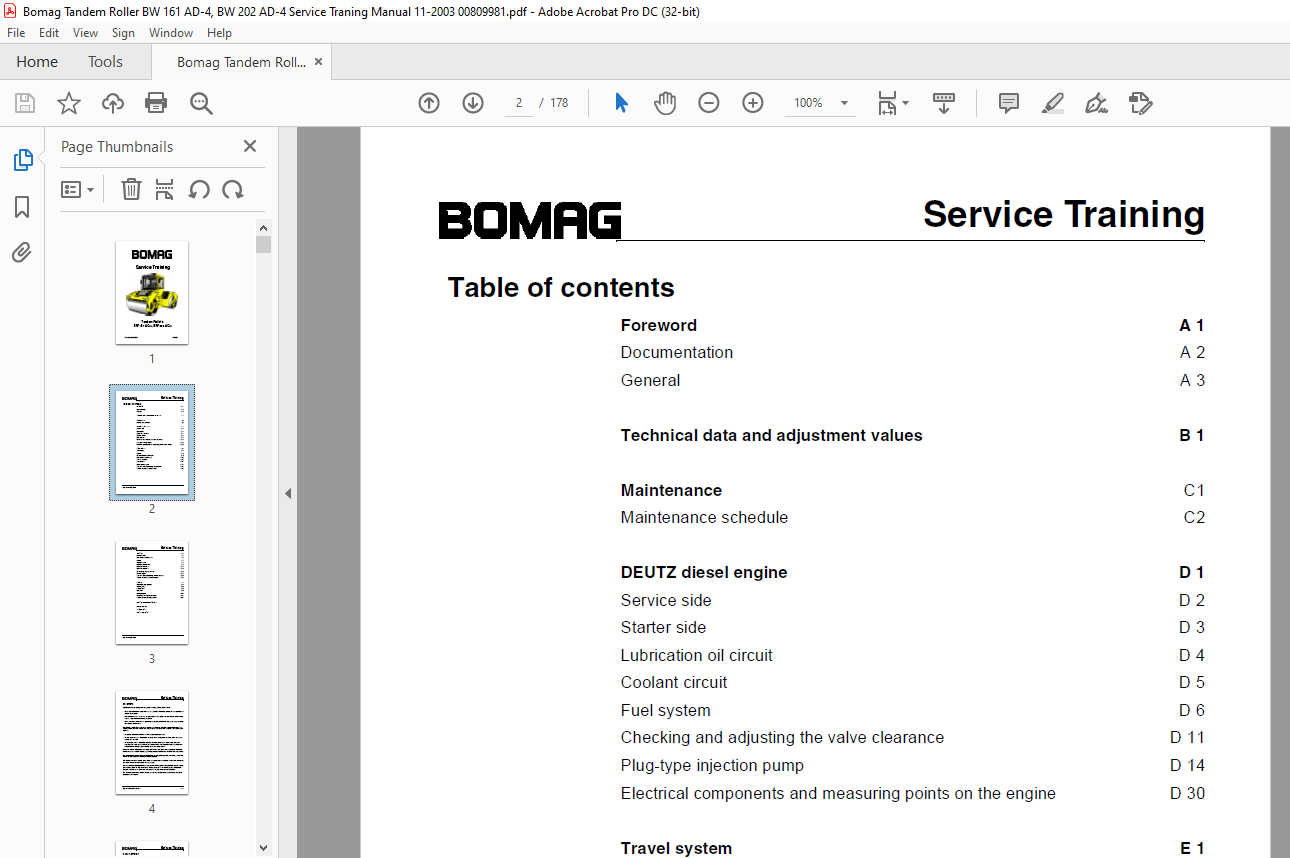Go to the next page with down arrow

[473, 103]
